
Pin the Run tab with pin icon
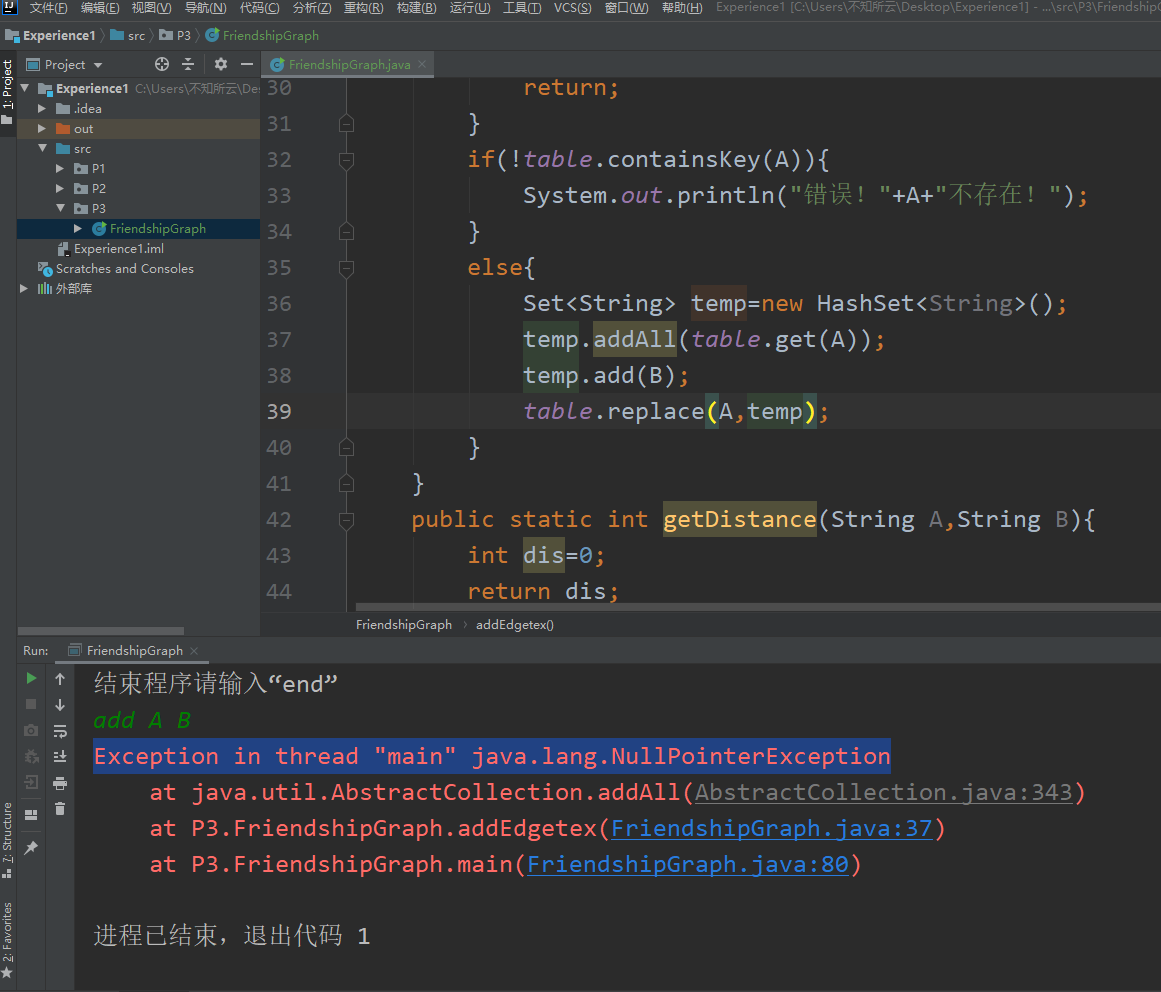(x=31, y=848)
